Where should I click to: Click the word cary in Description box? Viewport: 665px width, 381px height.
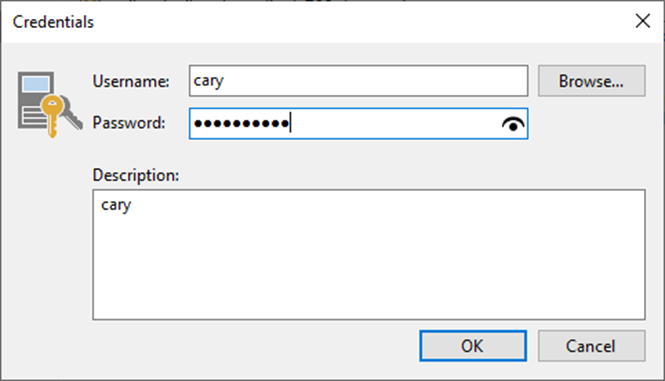[x=116, y=206]
